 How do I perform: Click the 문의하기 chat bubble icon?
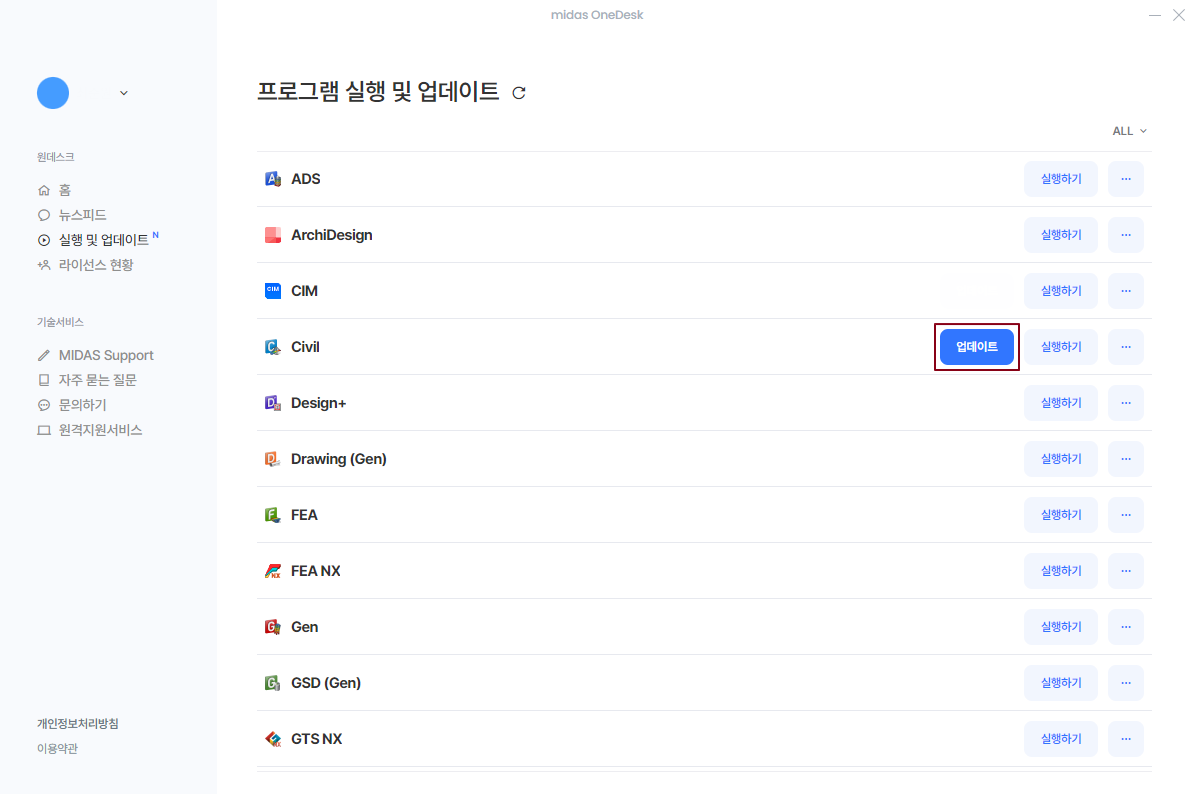[x=44, y=405]
